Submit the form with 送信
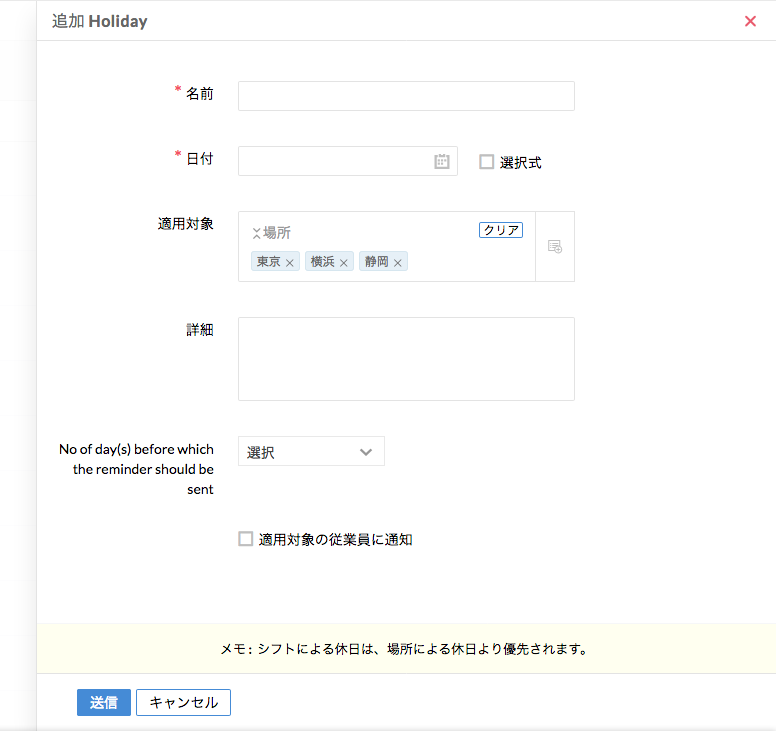The height and width of the screenshot is (731, 776). (x=104, y=702)
